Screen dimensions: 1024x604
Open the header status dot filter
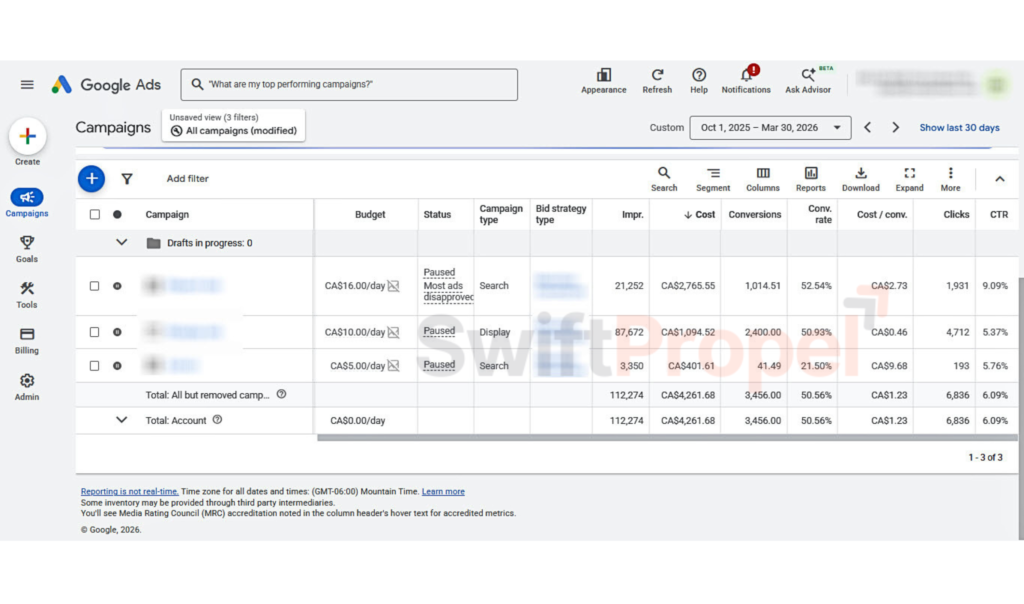(117, 214)
